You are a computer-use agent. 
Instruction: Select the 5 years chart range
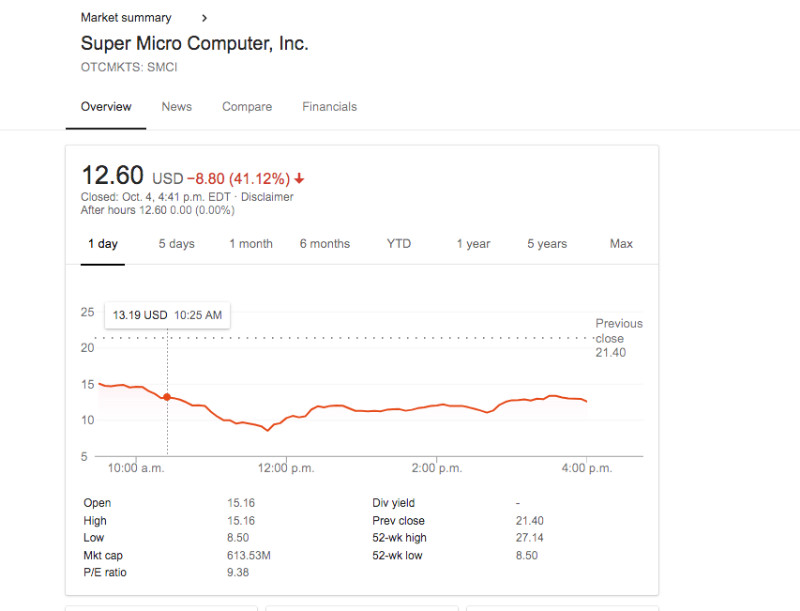pyautogui.click(x=547, y=244)
